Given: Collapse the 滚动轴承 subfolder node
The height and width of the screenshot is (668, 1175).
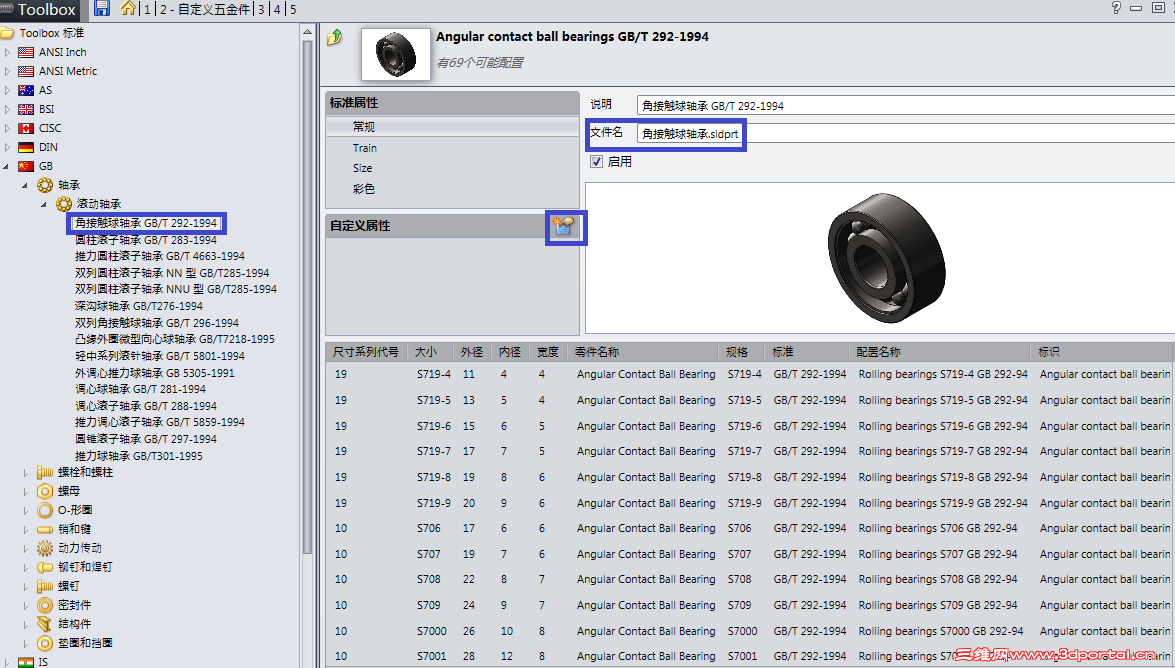Looking at the screenshot, I should [x=43, y=204].
